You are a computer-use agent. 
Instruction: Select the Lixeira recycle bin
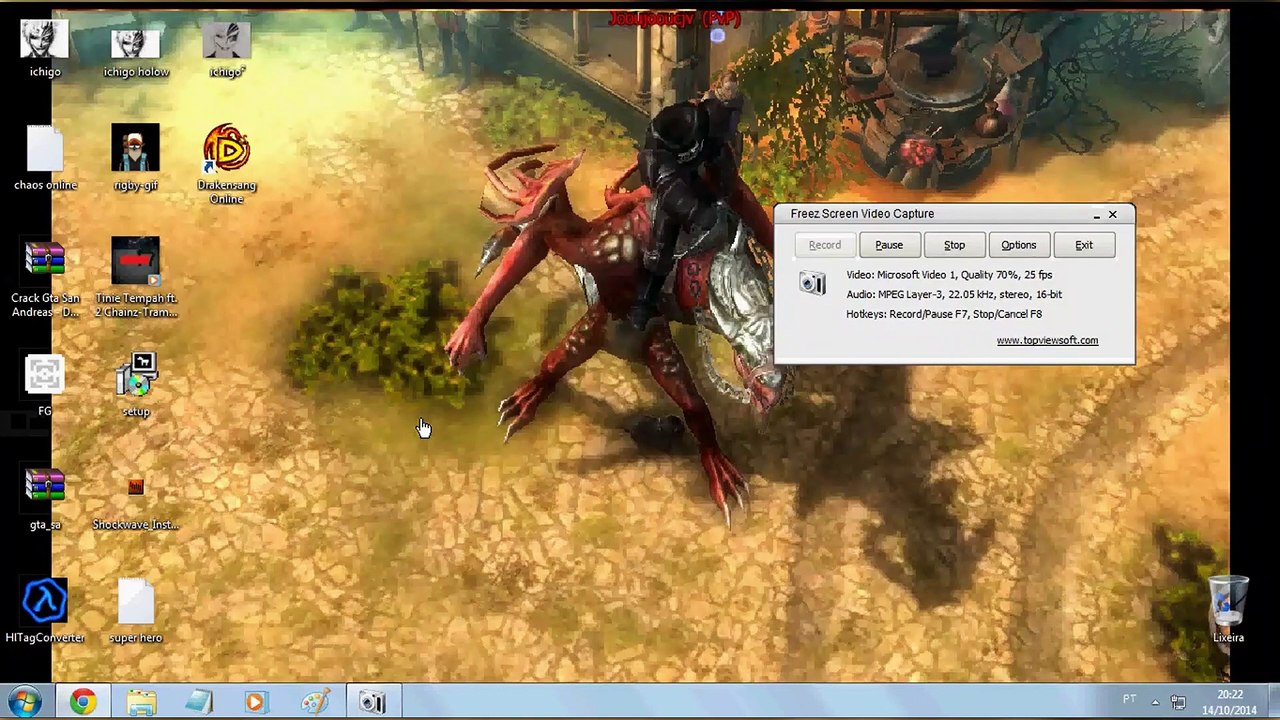[x=1228, y=608]
